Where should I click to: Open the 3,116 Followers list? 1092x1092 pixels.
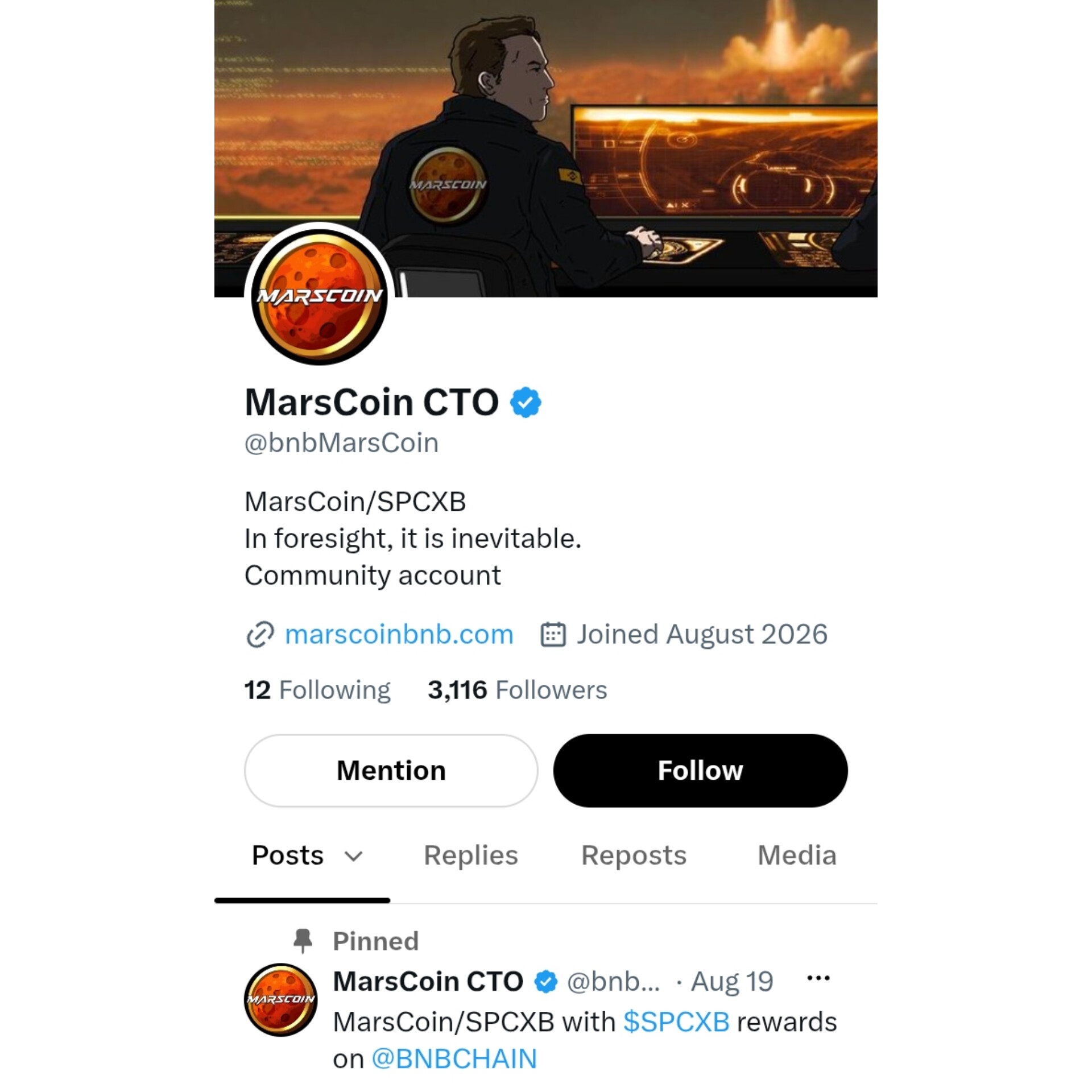coord(517,690)
